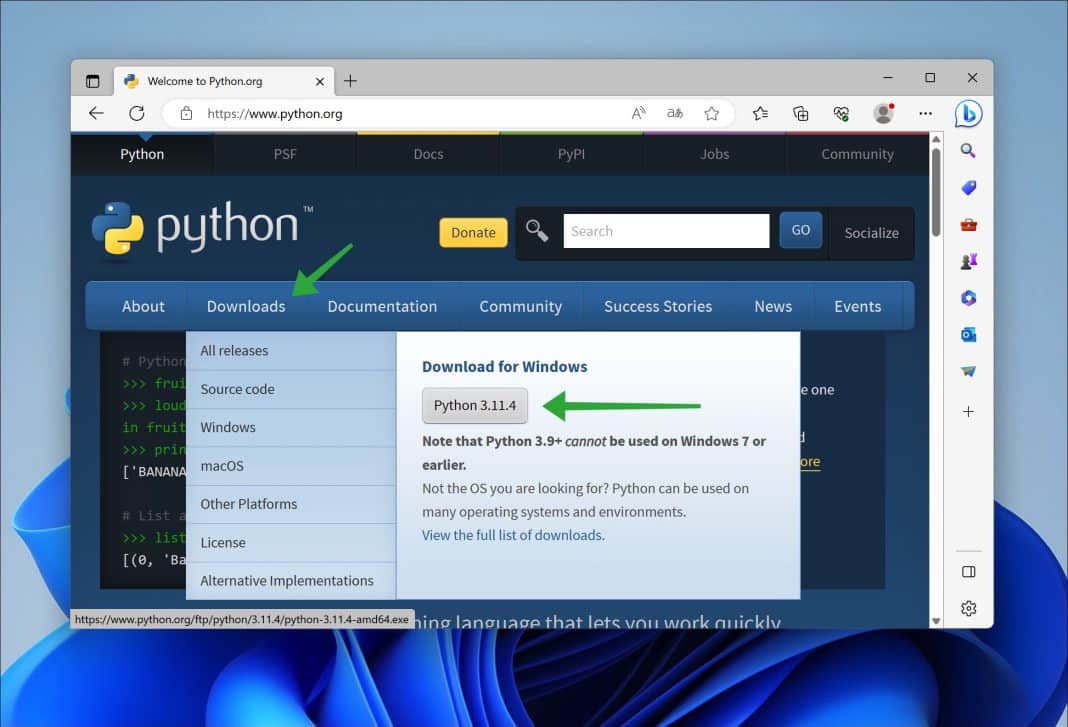This screenshot has height=727, width=1068.
Task: Open Outlook from the sidebar
Action: pyautogui.click(x=968, y=334)
